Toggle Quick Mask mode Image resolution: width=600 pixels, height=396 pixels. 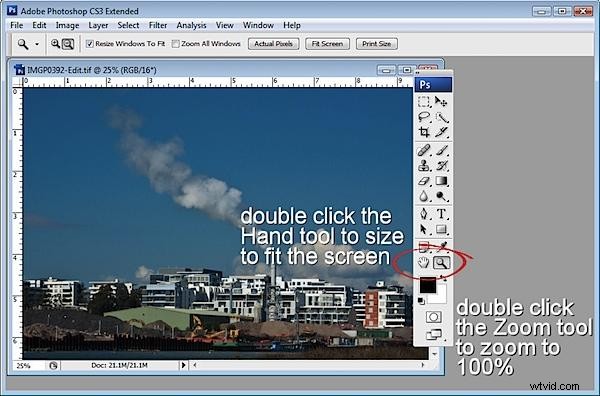coord(434,317)
